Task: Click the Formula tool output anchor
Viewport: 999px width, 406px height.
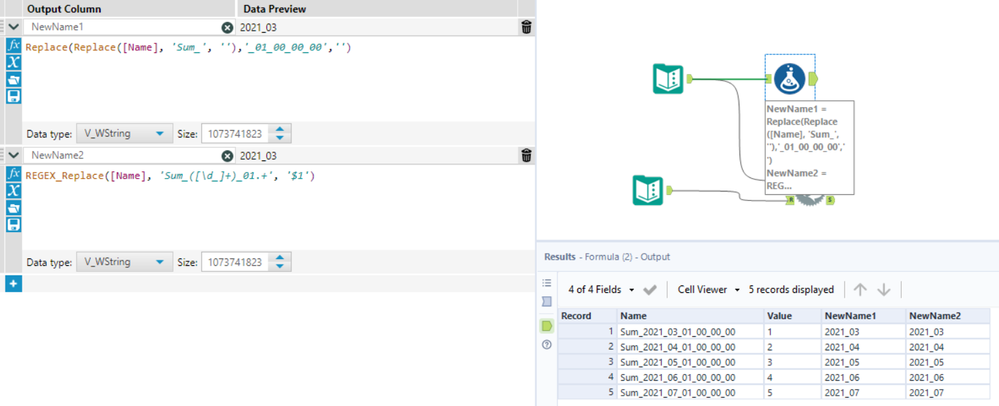Action: tap(812, 78)
